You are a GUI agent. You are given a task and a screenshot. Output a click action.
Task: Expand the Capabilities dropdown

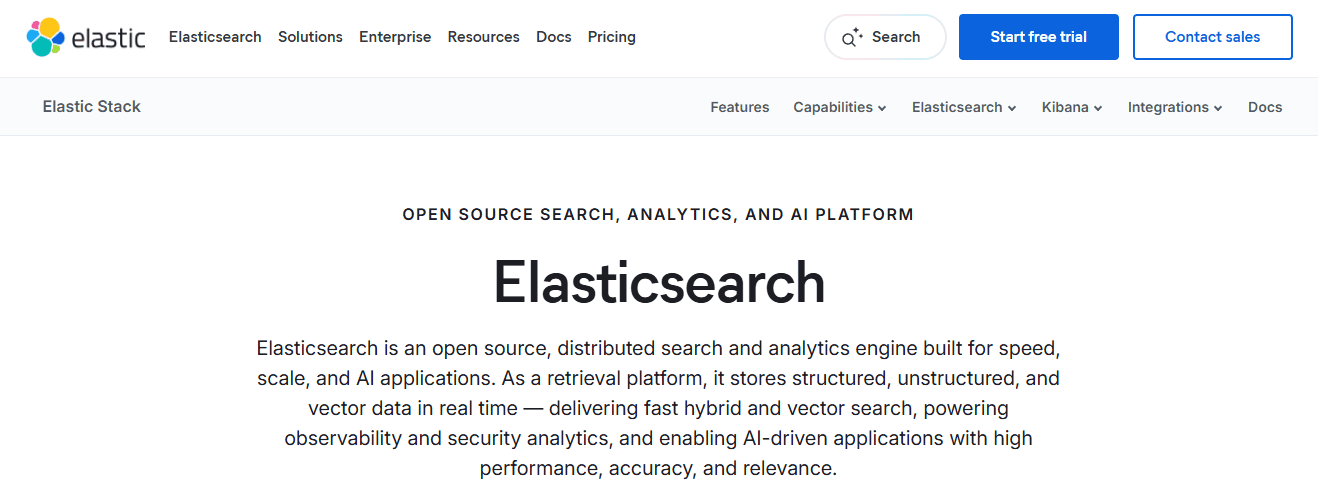pyautogui.click(x=840, y=107)
